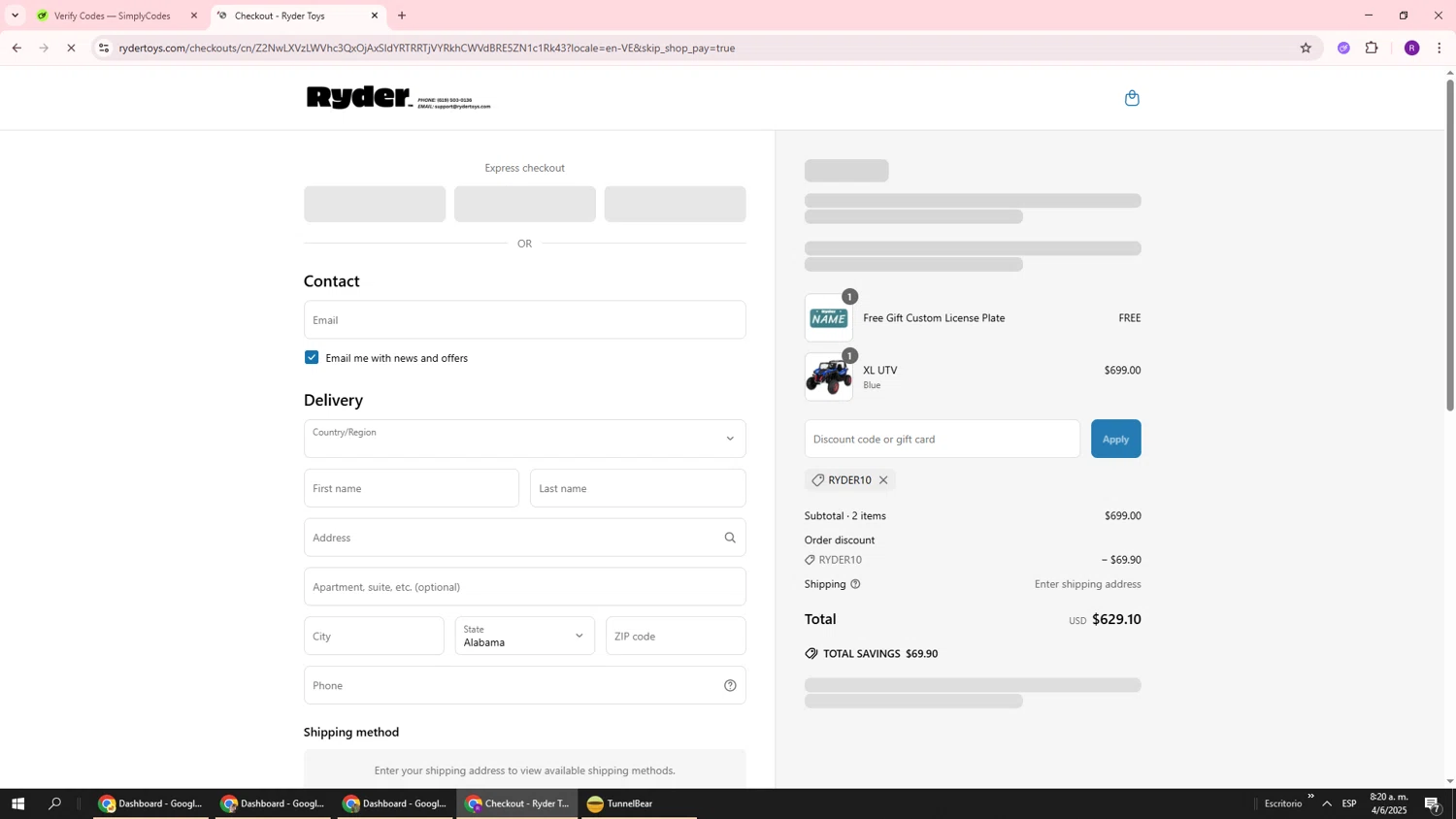Focus the Apartment, suite field
Image resolution: width=1456 pixels, height=819 pixels.
pos(525,587)
